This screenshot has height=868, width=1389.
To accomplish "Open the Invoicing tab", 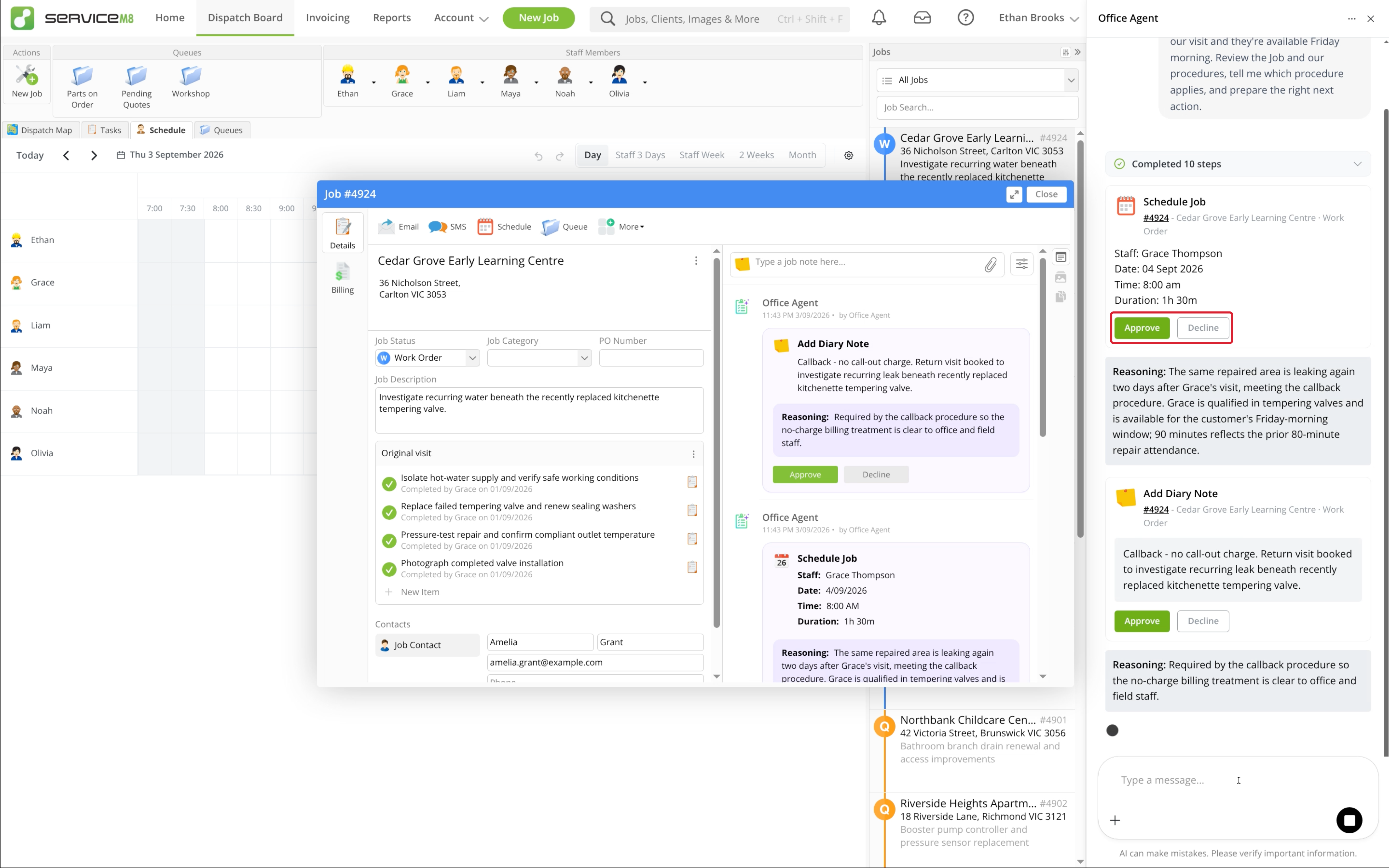I will pyautogui.click(x=327, y=18).
